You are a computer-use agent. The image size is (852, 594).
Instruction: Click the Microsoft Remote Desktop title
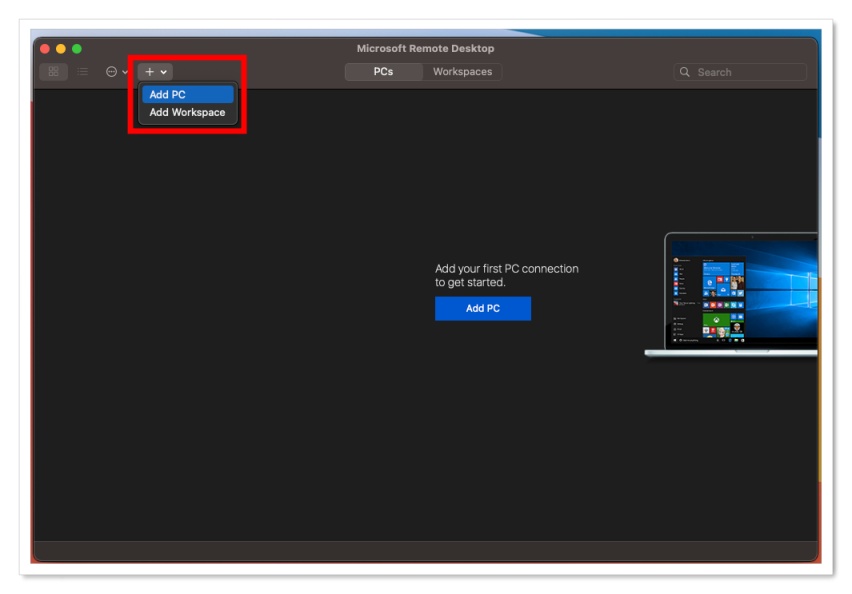click(x=425, y=48)
